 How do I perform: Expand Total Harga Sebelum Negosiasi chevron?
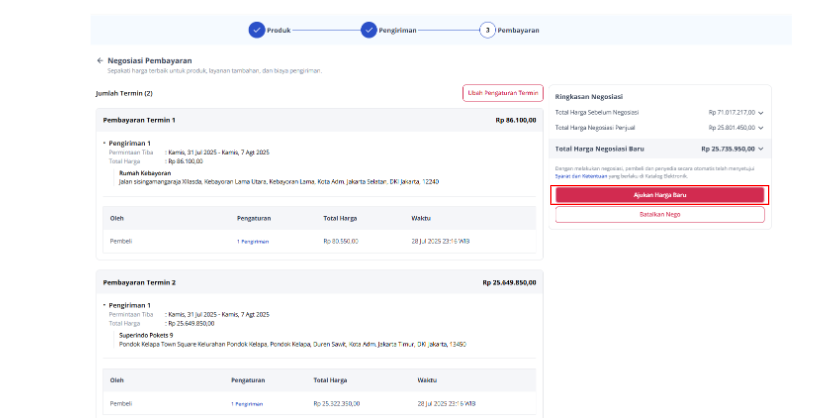[760, 113]
